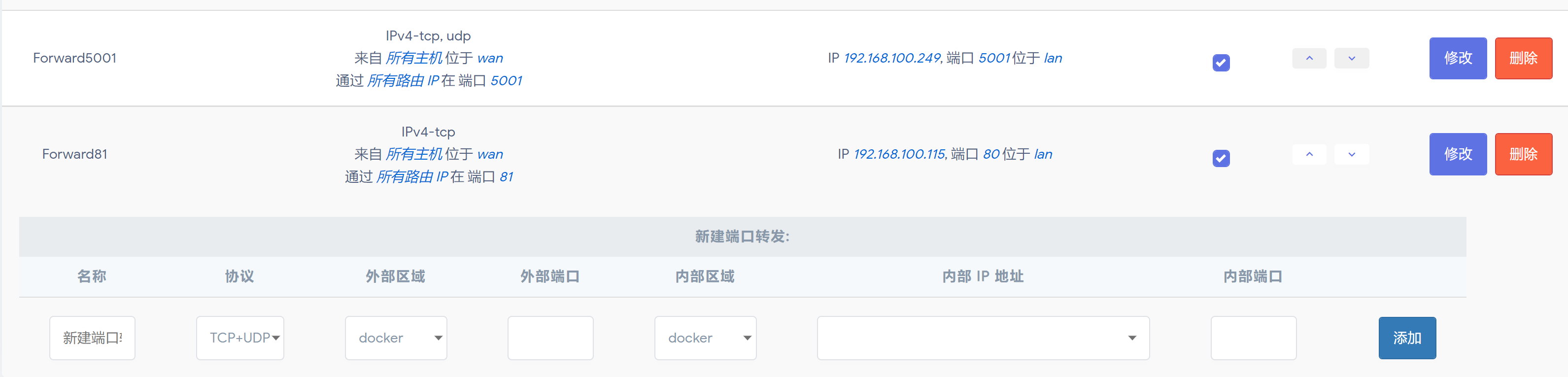Disable the Forward81 rule checkbox
Image resolution: width=1568 pixels, height=377 pixels.
pos(1221,158)
